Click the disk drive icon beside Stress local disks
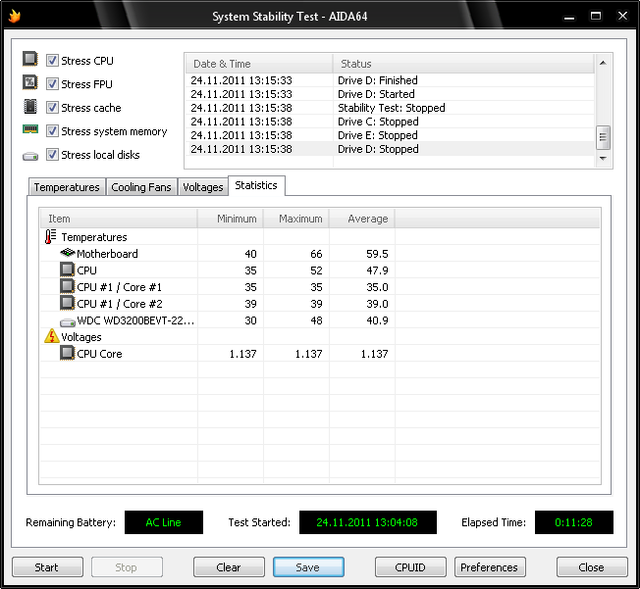This screenshot has height=589, width=640. point(31,155)
